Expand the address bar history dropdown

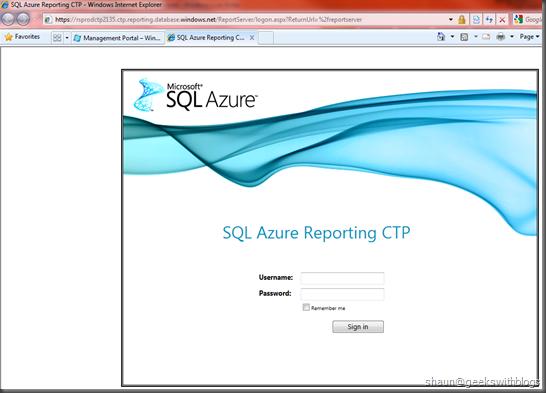(451, 19)
